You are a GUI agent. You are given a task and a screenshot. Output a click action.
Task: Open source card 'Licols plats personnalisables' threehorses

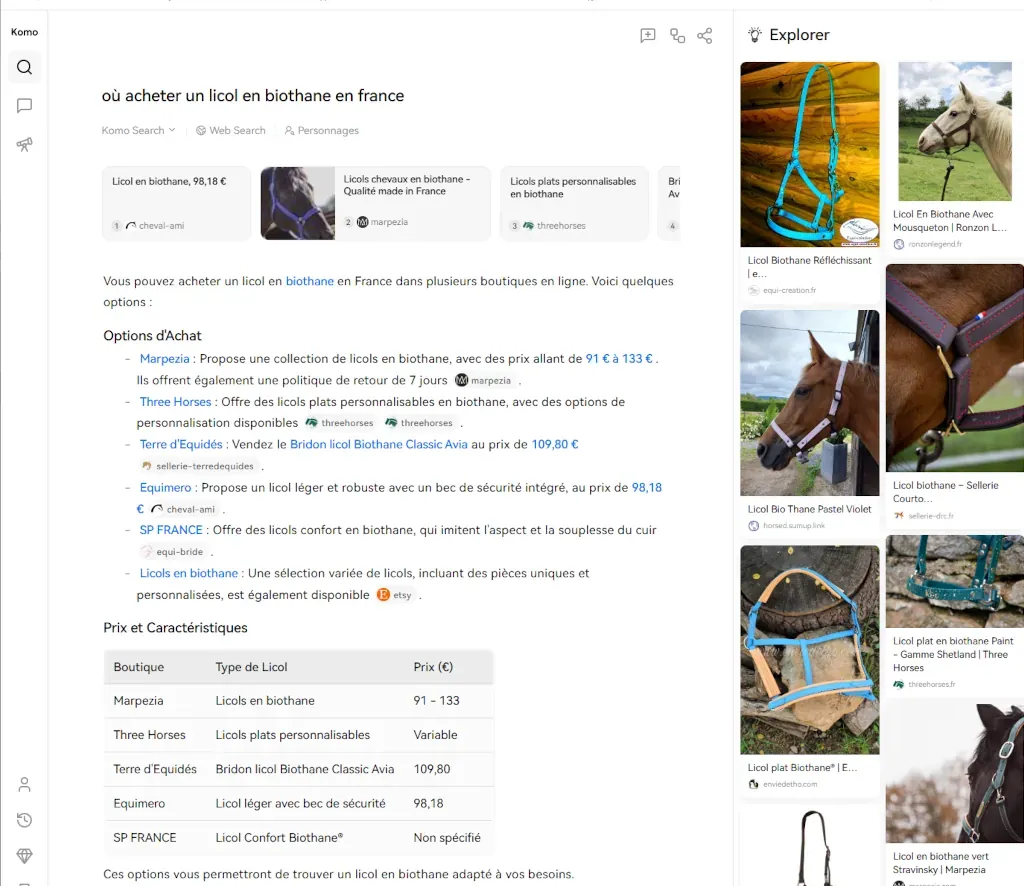(x=575, y=204)
